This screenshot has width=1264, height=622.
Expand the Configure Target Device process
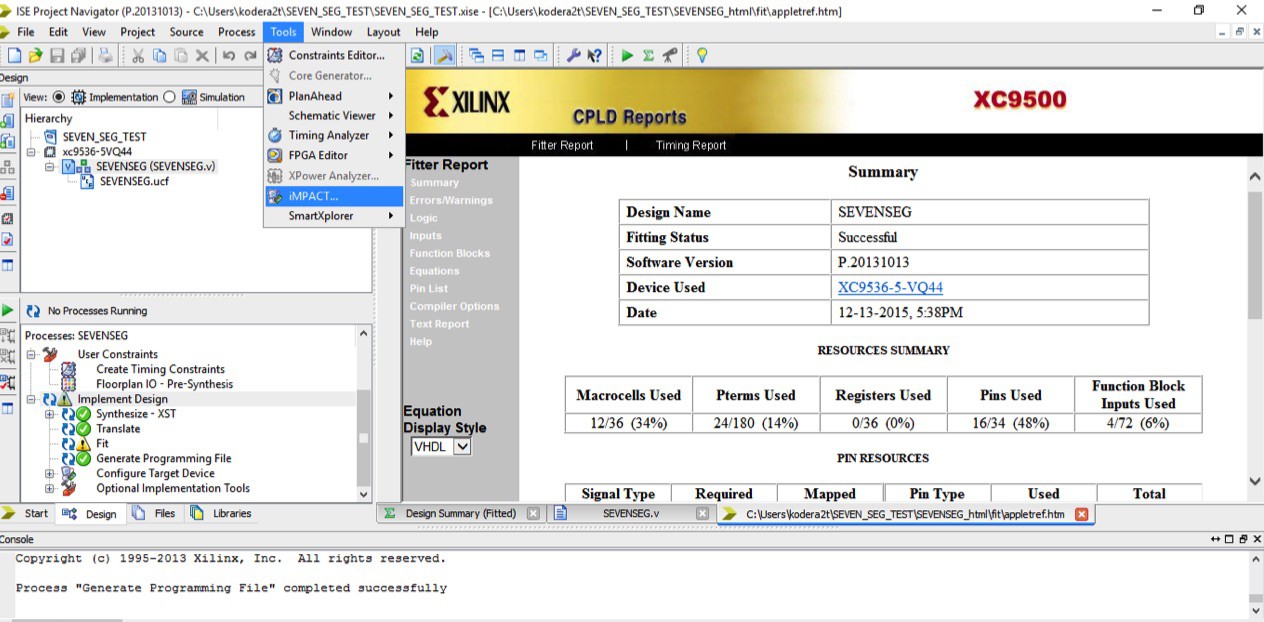coord(49,474)
